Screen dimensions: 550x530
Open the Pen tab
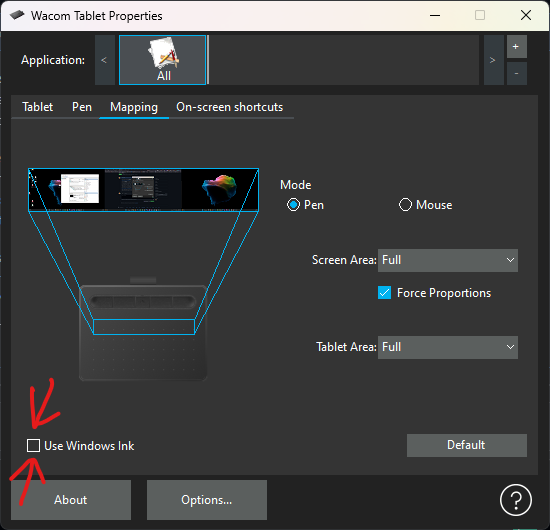(82, 107)
